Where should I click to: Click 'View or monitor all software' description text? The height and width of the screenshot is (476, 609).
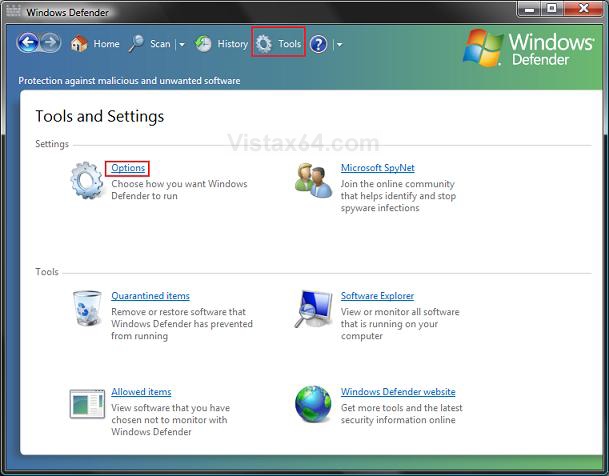pos(400,324)
